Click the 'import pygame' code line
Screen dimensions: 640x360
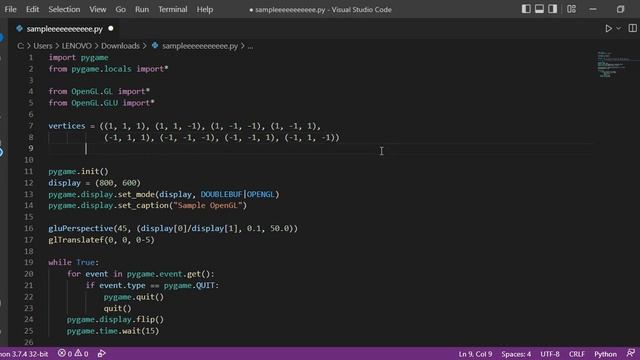[78, 58]
